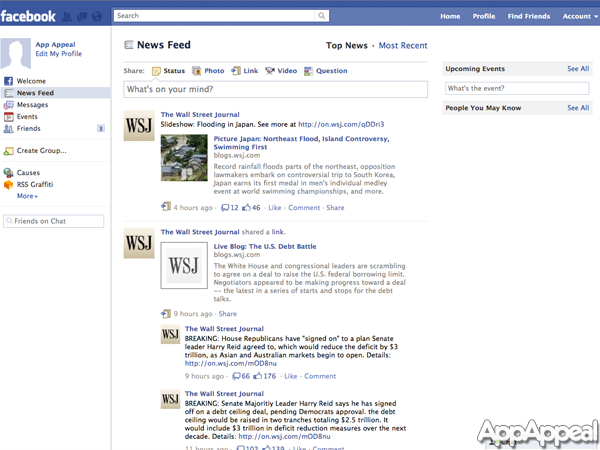600x450 pixels.
Task: Click the Welcome sidebar icon
Action: [8, 81]
